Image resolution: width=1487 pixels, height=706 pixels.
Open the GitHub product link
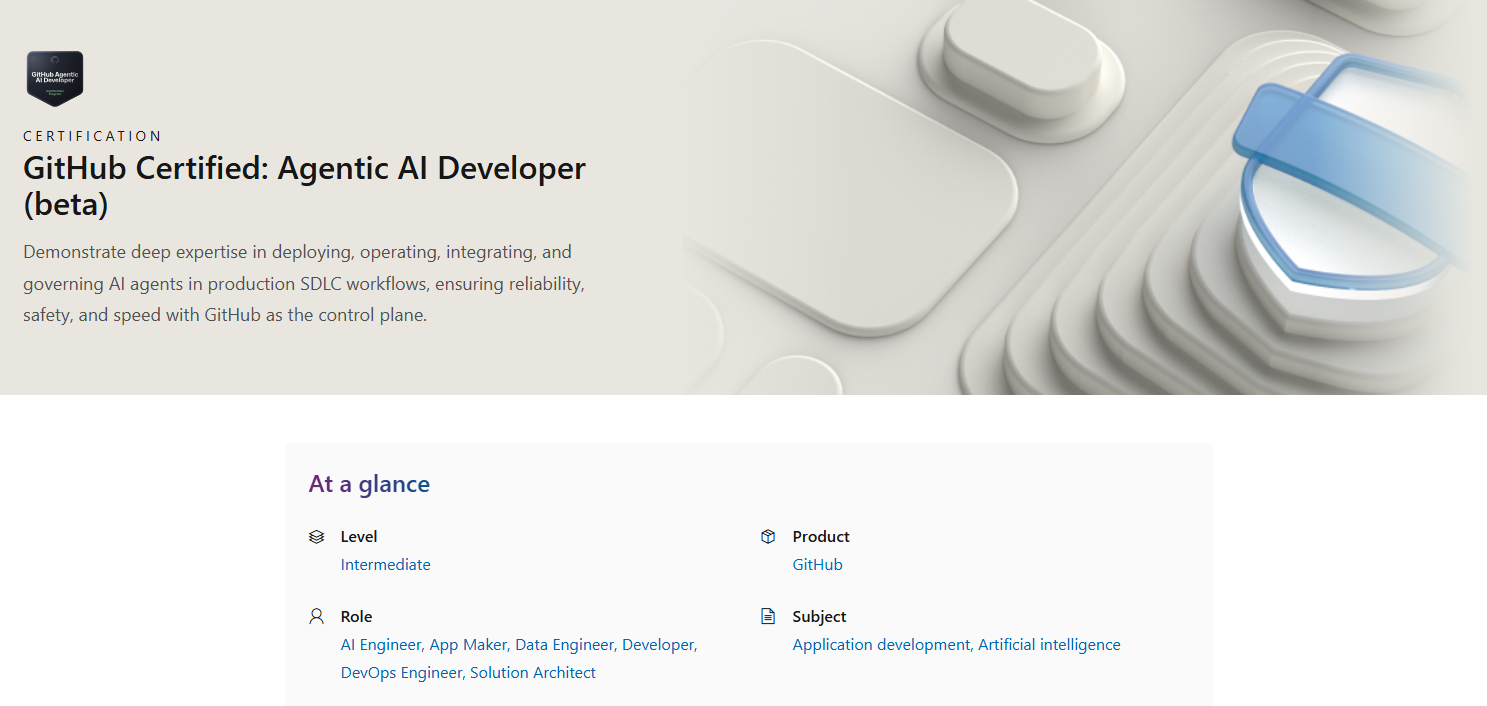tap(818, 565)
